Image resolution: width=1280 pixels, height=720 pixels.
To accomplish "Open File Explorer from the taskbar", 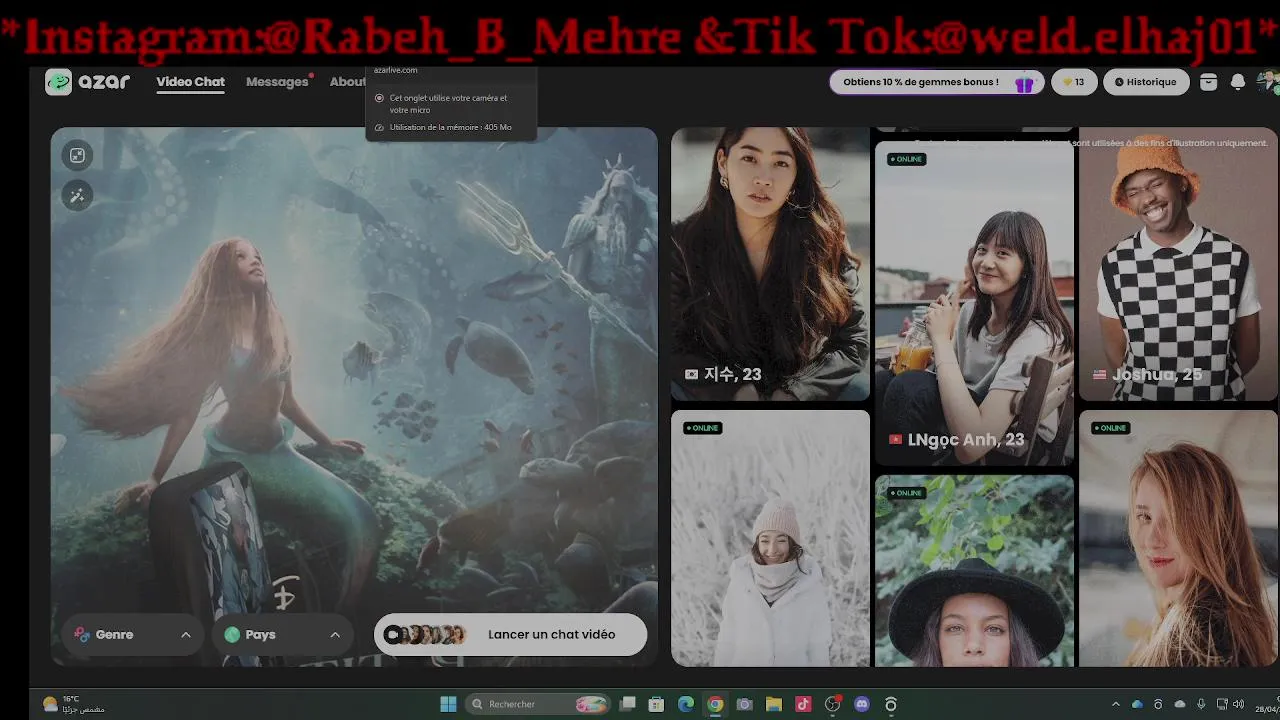I will [x=773, y=704].
